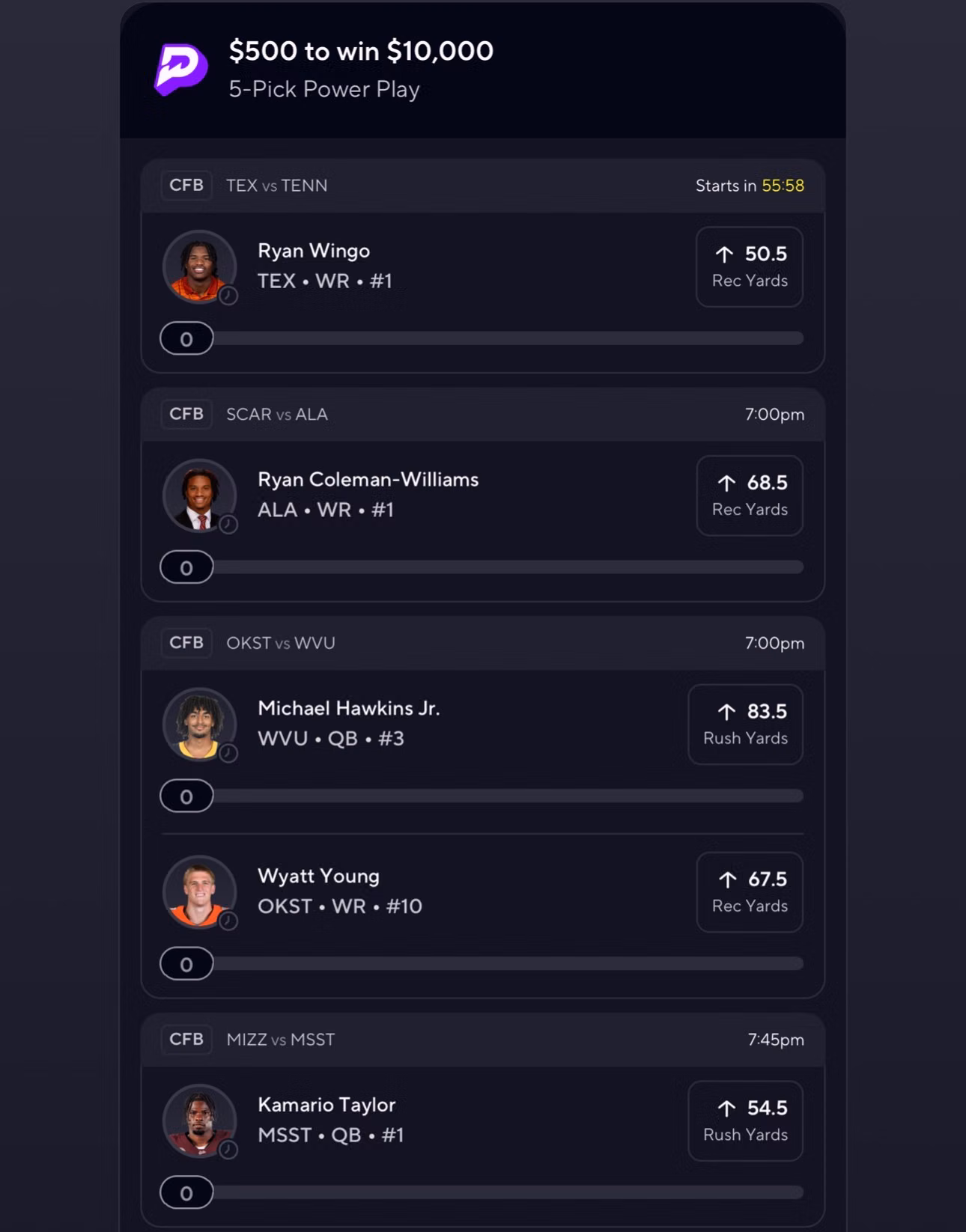
Task: Click Ryan Wingo's progress bar
Action: (x=482, y=339)
